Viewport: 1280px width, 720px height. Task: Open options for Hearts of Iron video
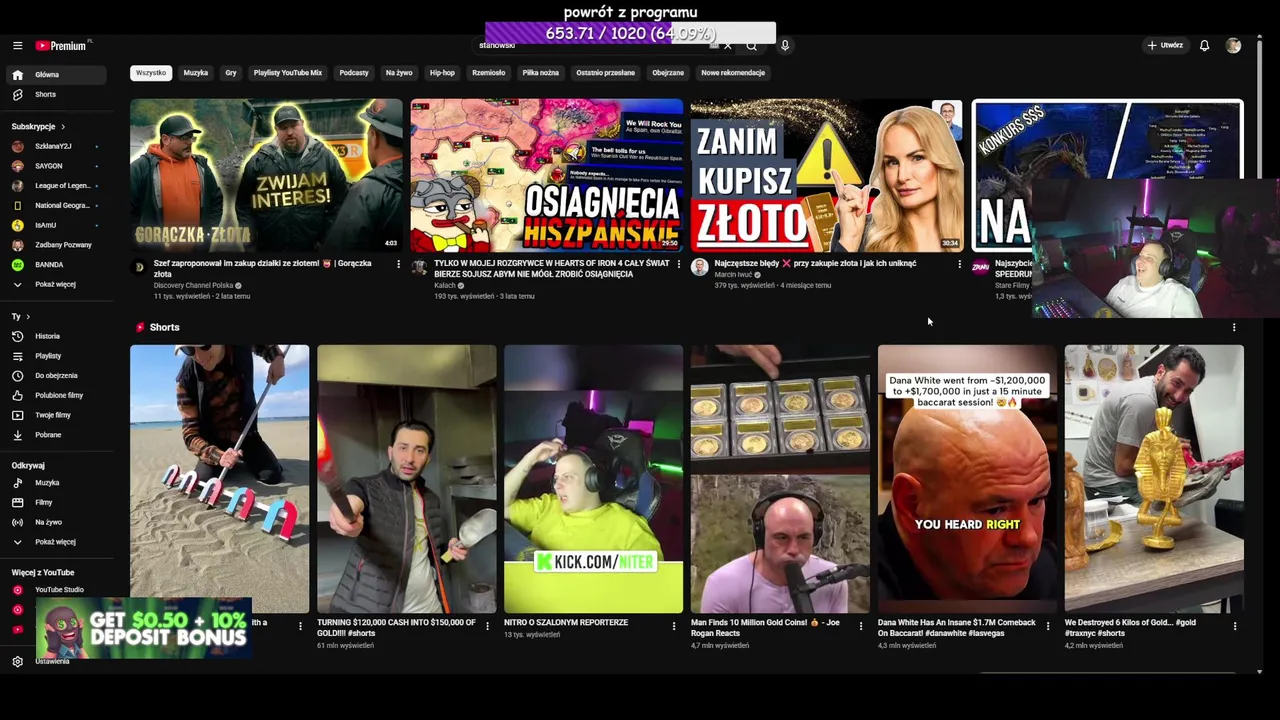(x=679, y=264)
